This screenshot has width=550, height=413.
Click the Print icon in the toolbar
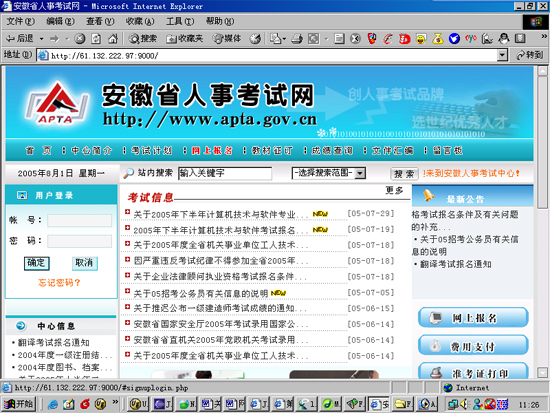(297, 39)
